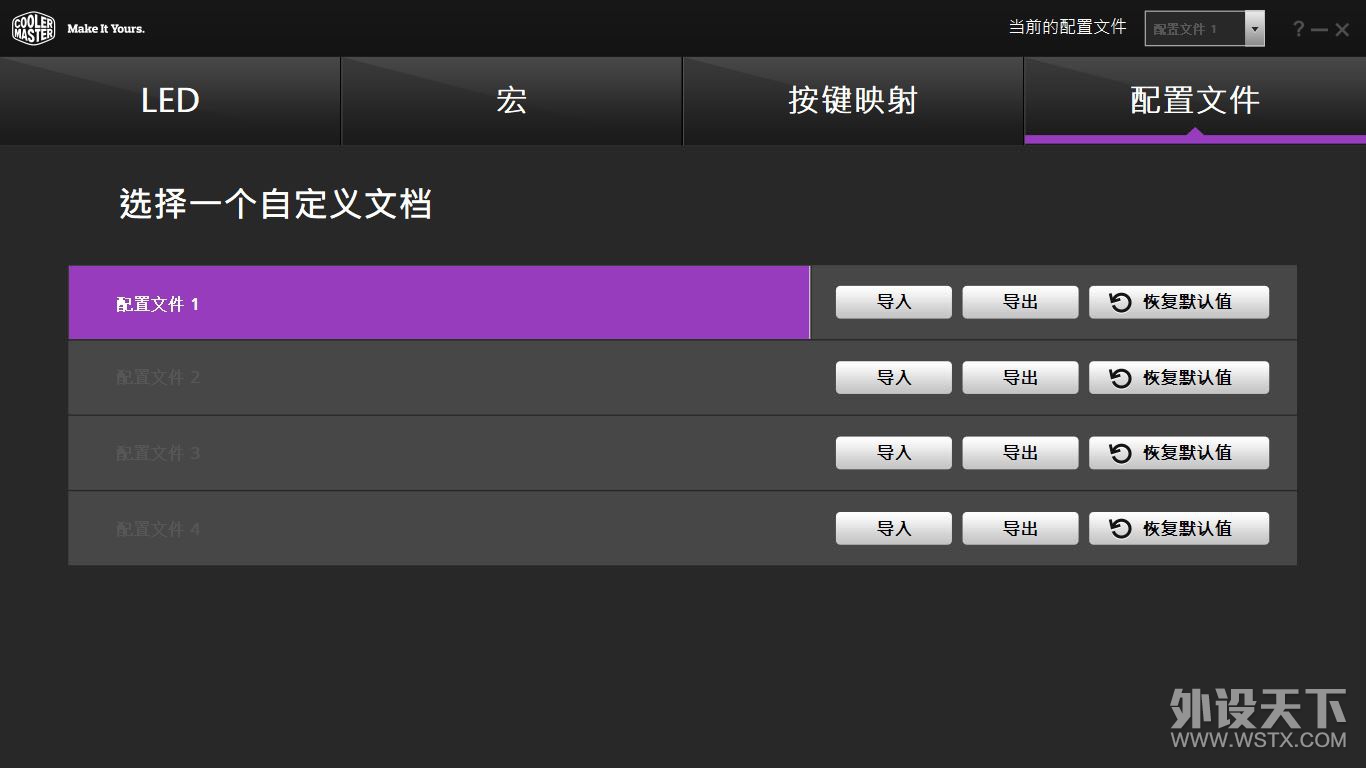The image size is (1366, 768).
Task: Click the 恢复默认值 button for 配置文件 4
Action: pyautogui.click(x=1178, y=529)
